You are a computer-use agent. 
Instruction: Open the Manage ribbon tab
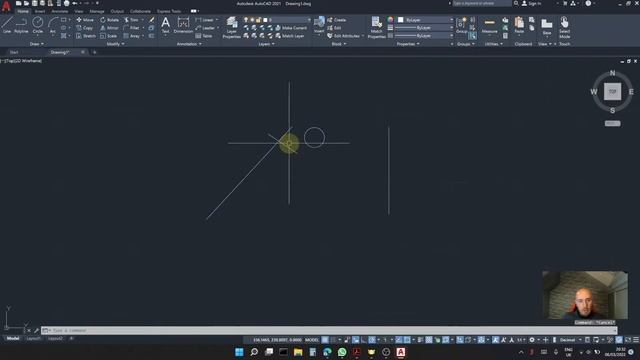97,11
